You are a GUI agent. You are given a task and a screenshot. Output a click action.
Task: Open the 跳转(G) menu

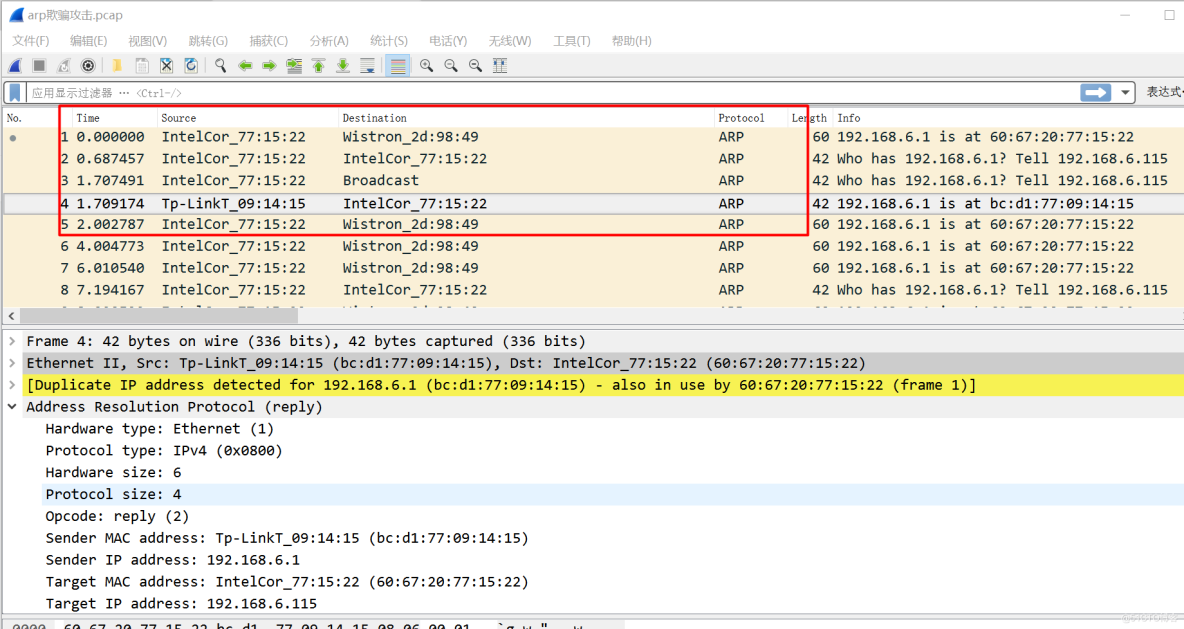pos(208,41)
